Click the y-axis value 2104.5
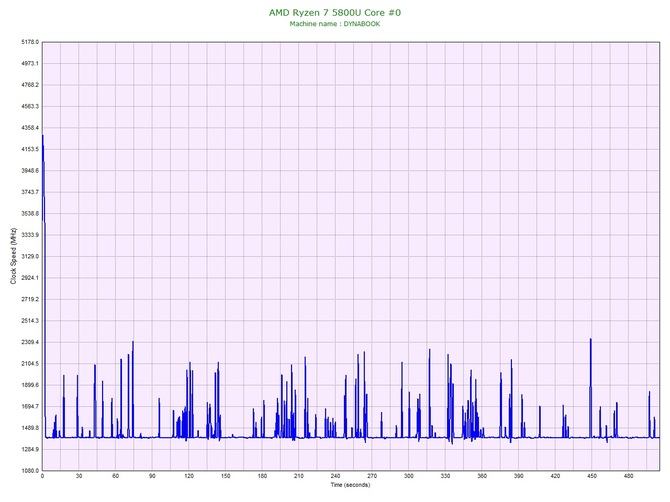 [x=30, y=364]
